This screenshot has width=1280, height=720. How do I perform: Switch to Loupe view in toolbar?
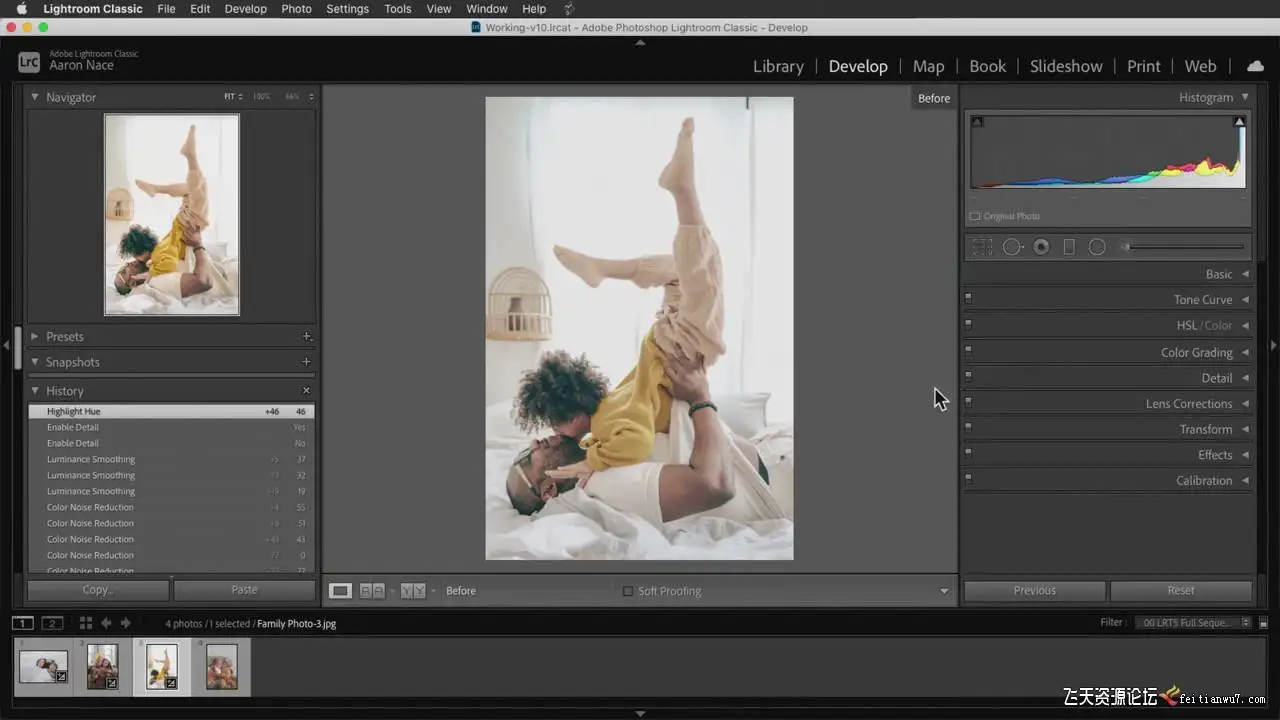pyautogui.click(x=341, y=591)
